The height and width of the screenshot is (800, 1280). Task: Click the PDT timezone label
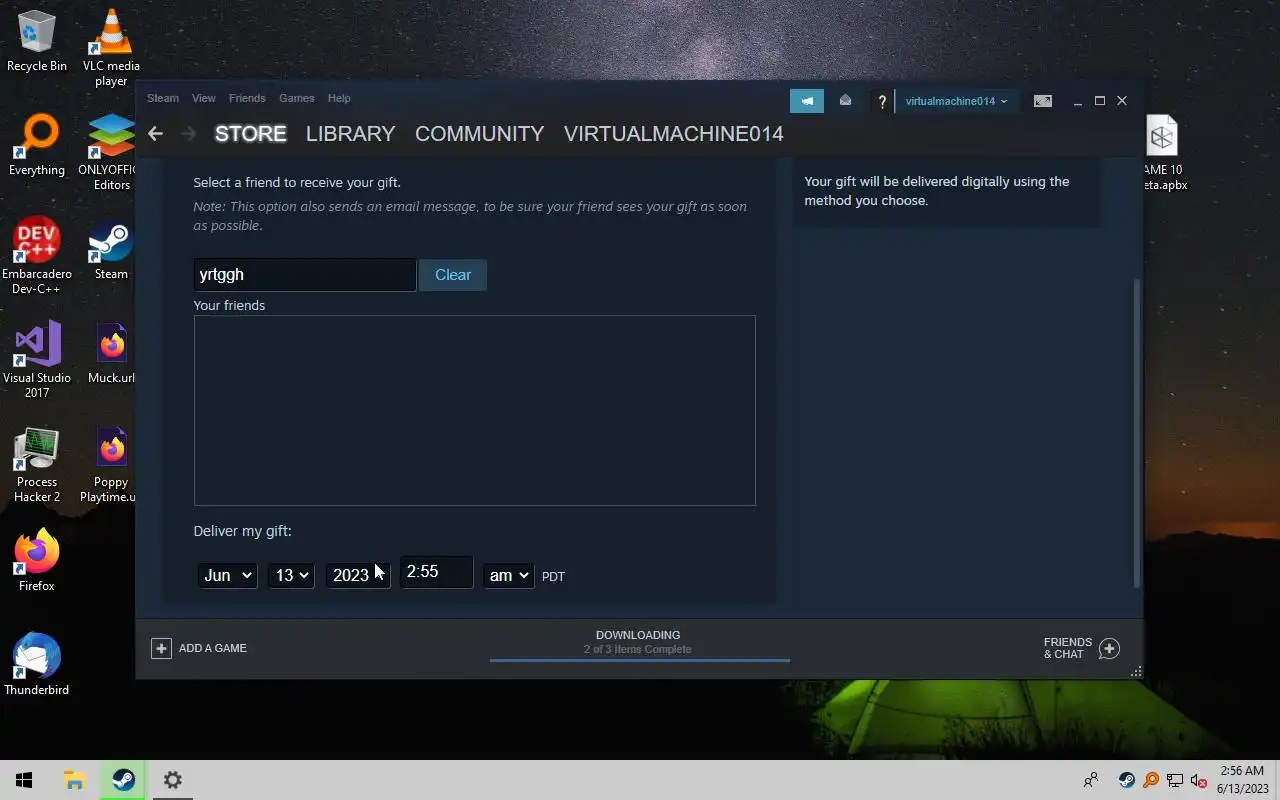553,576
